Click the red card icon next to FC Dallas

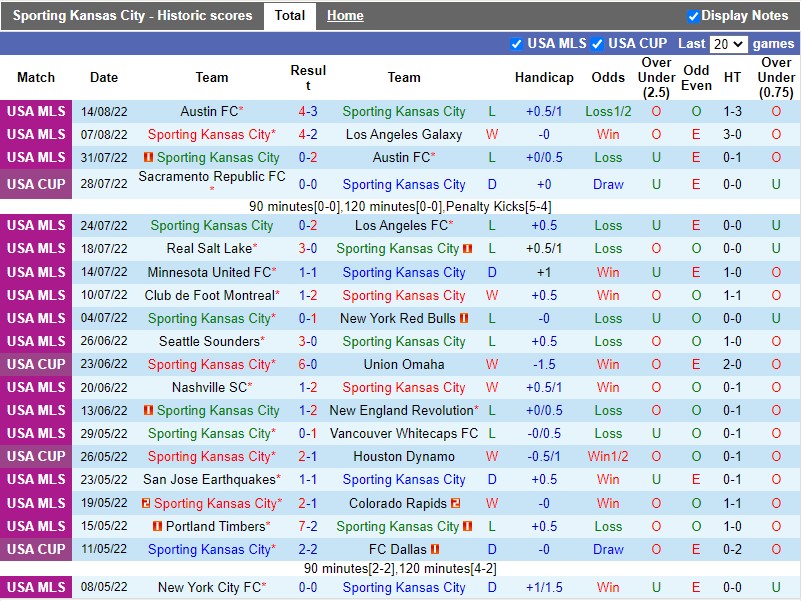435,549
